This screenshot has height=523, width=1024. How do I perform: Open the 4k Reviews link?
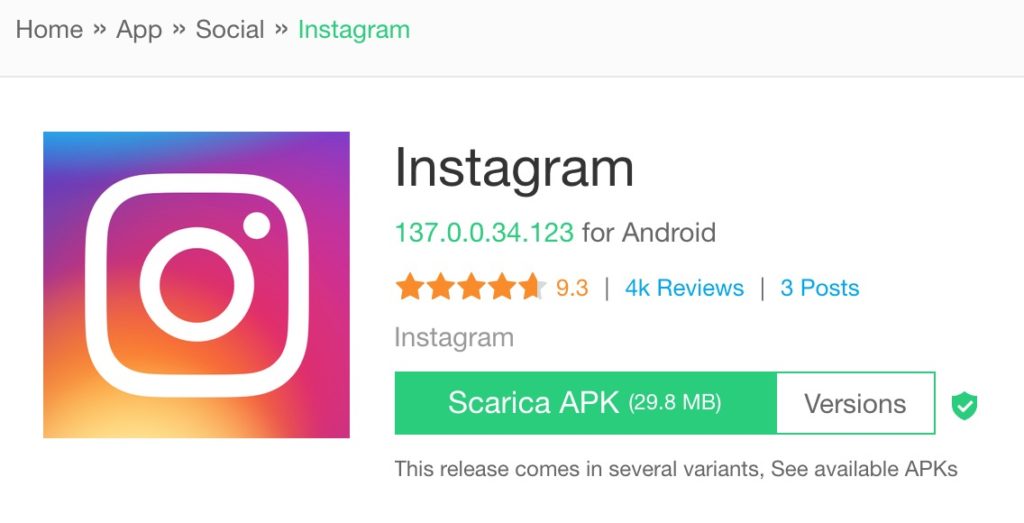tap(684, 288)
